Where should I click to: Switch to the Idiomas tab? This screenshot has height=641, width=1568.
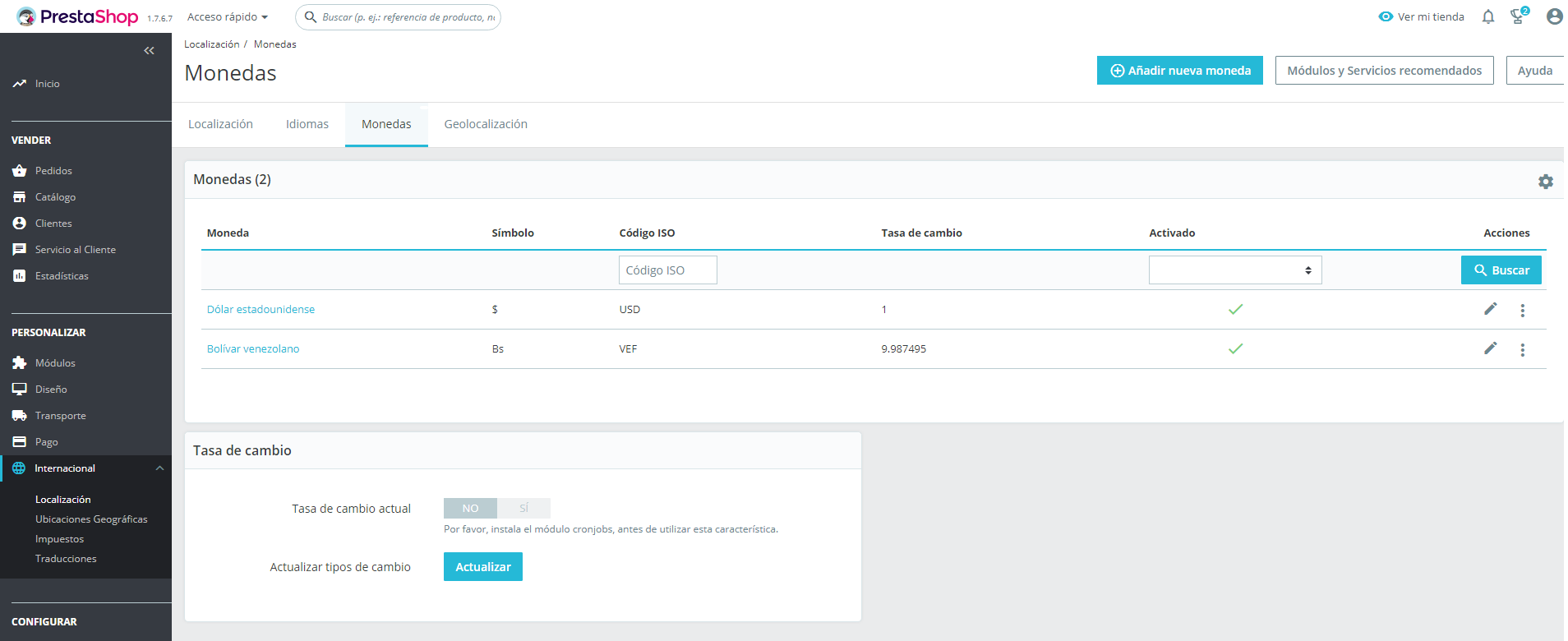[307, 124]
